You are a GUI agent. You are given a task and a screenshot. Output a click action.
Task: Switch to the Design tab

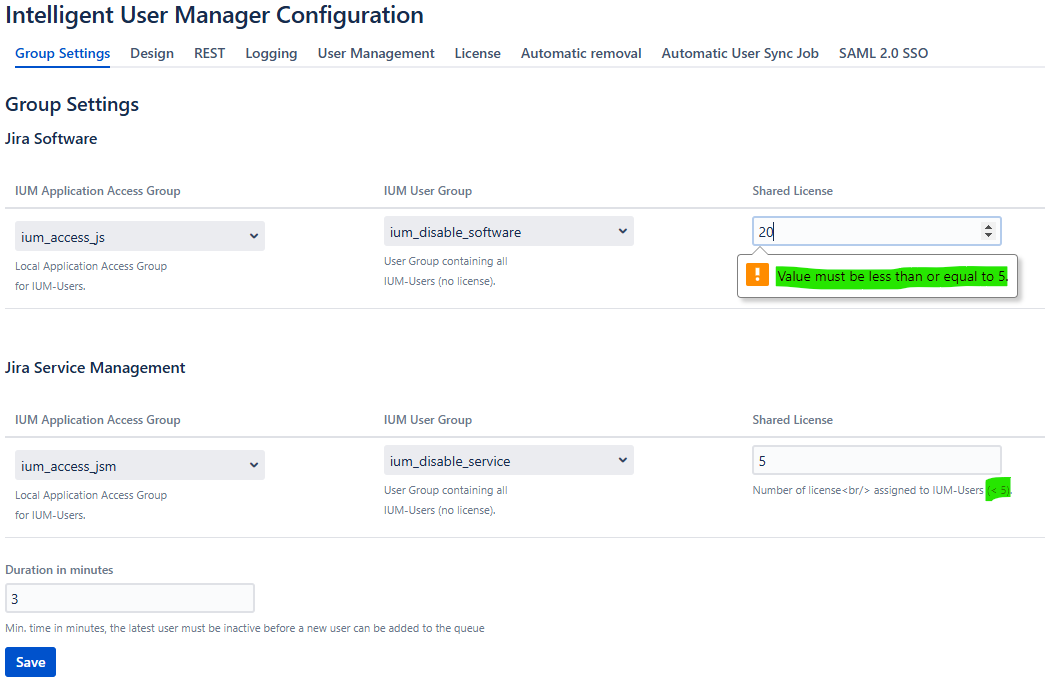pyautogui.click(x=152, y=53)
